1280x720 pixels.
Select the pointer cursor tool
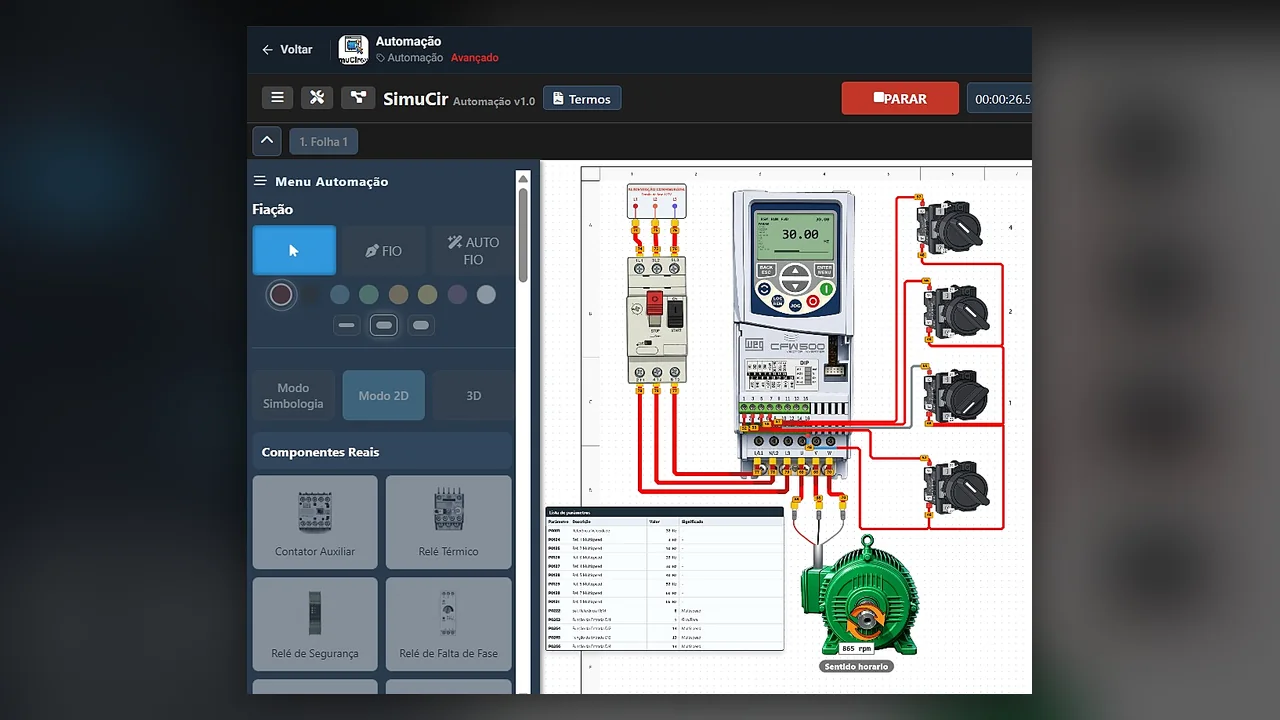pos(294,250)
